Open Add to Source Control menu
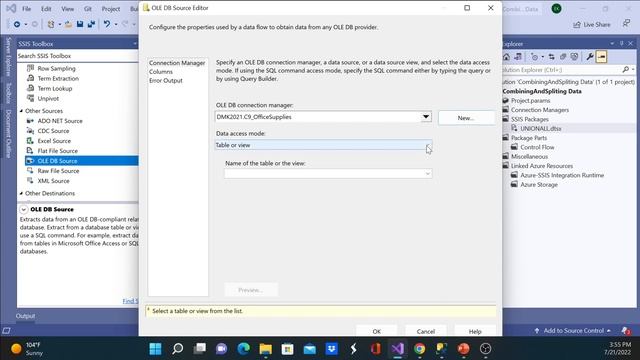Image resolution: width=640 pixels, height=360 pixels. 573,331
